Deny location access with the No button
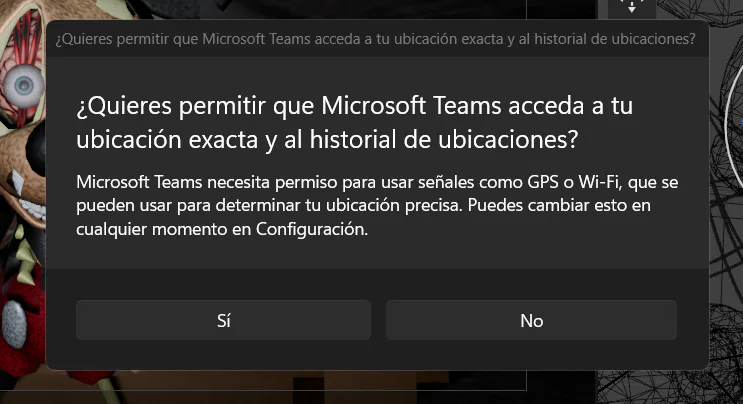 tap(531, 320)
